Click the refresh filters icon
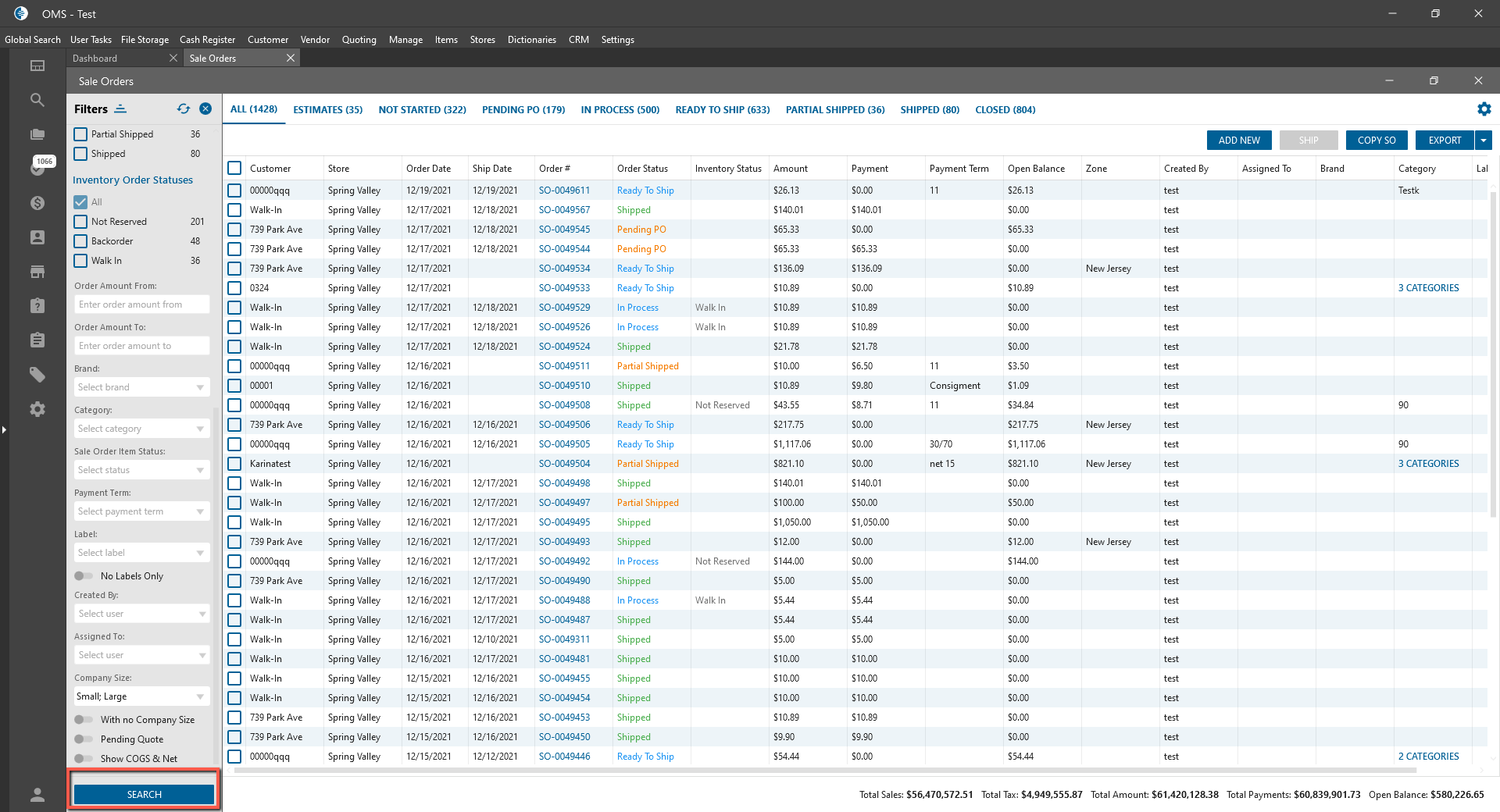Image resolution: width=1500 pixels, height=812 pixels. click(184, 109)
